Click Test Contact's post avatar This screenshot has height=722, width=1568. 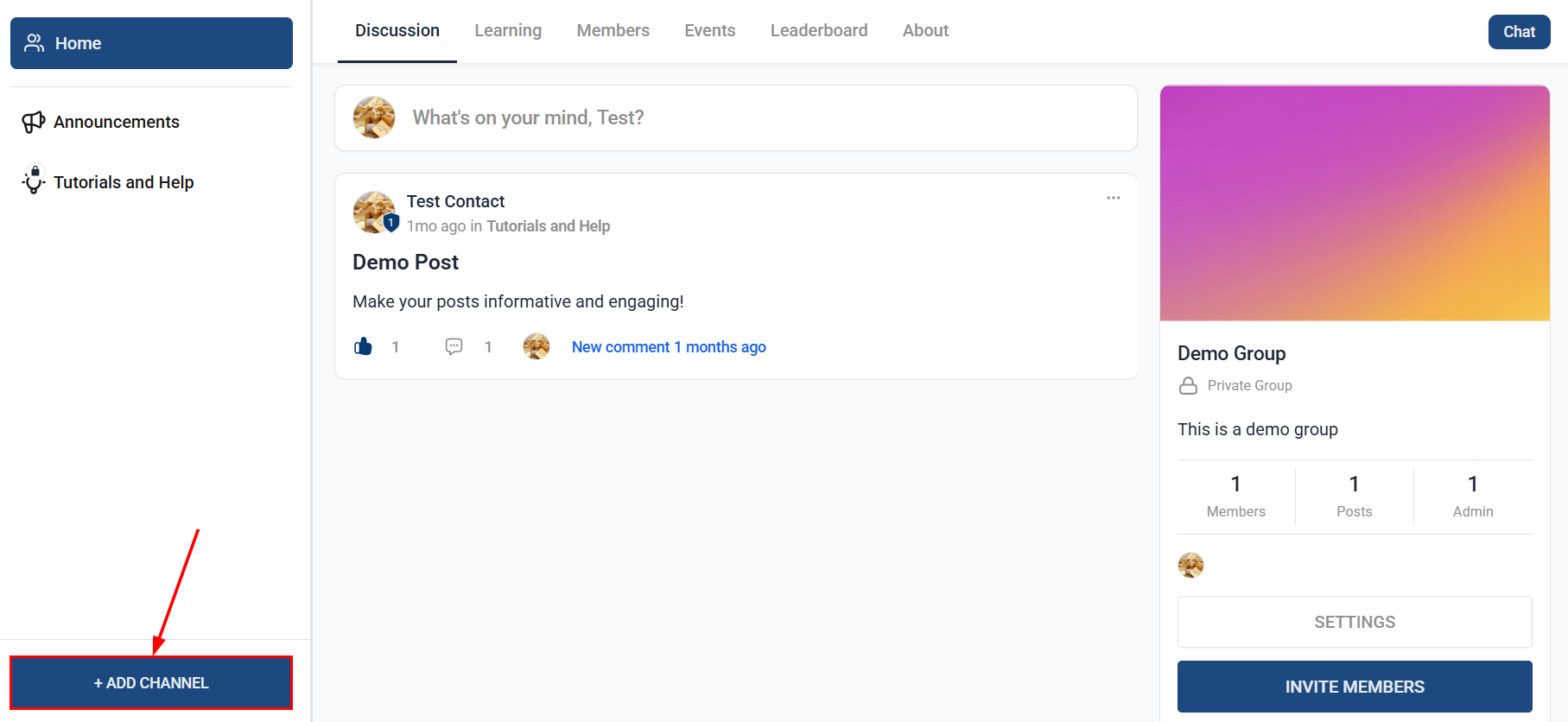point(374,212)
